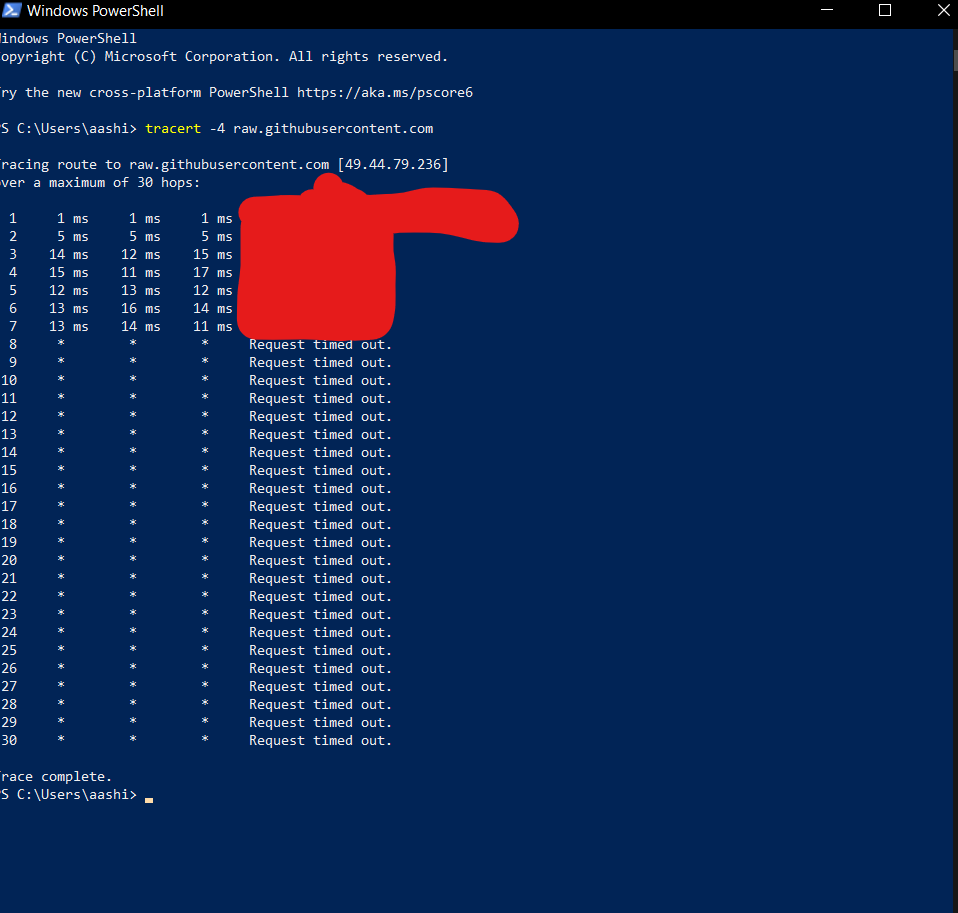Image resolution: width=958 pixels, height=913 pixels.
Task: Click hop 4 third latency '17 ms'
Action: 213,273
